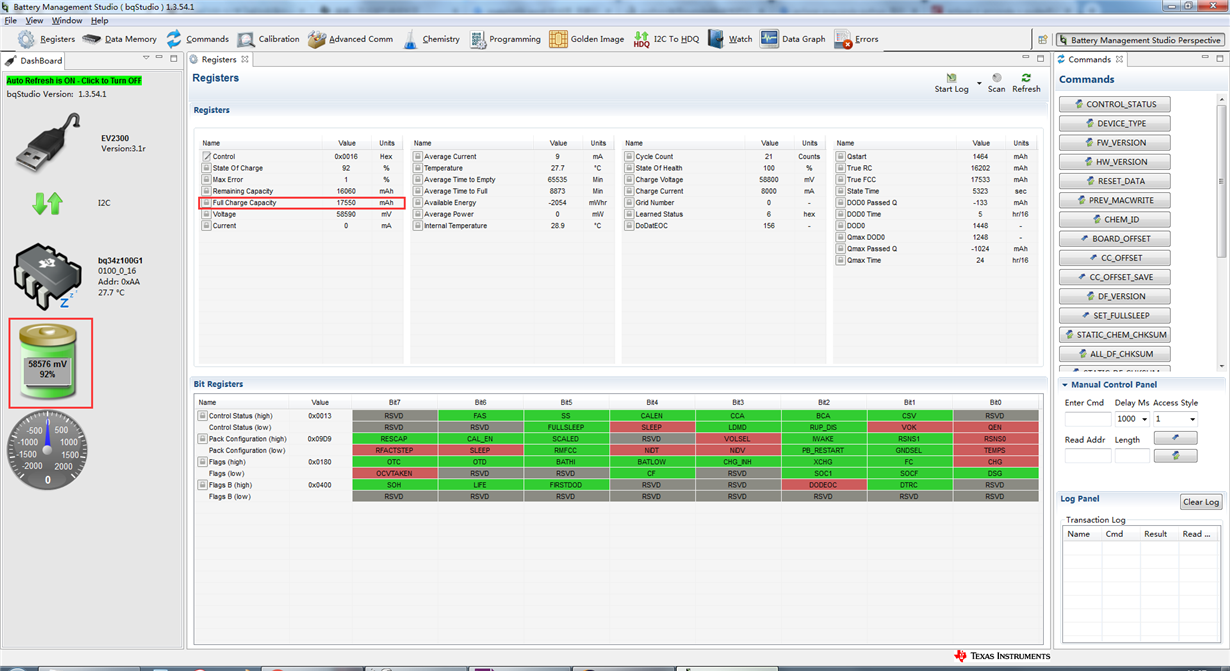The width and height of the screenshot is (1230, 671).
Task: Open the Watch tool
Action: (730, 39)
